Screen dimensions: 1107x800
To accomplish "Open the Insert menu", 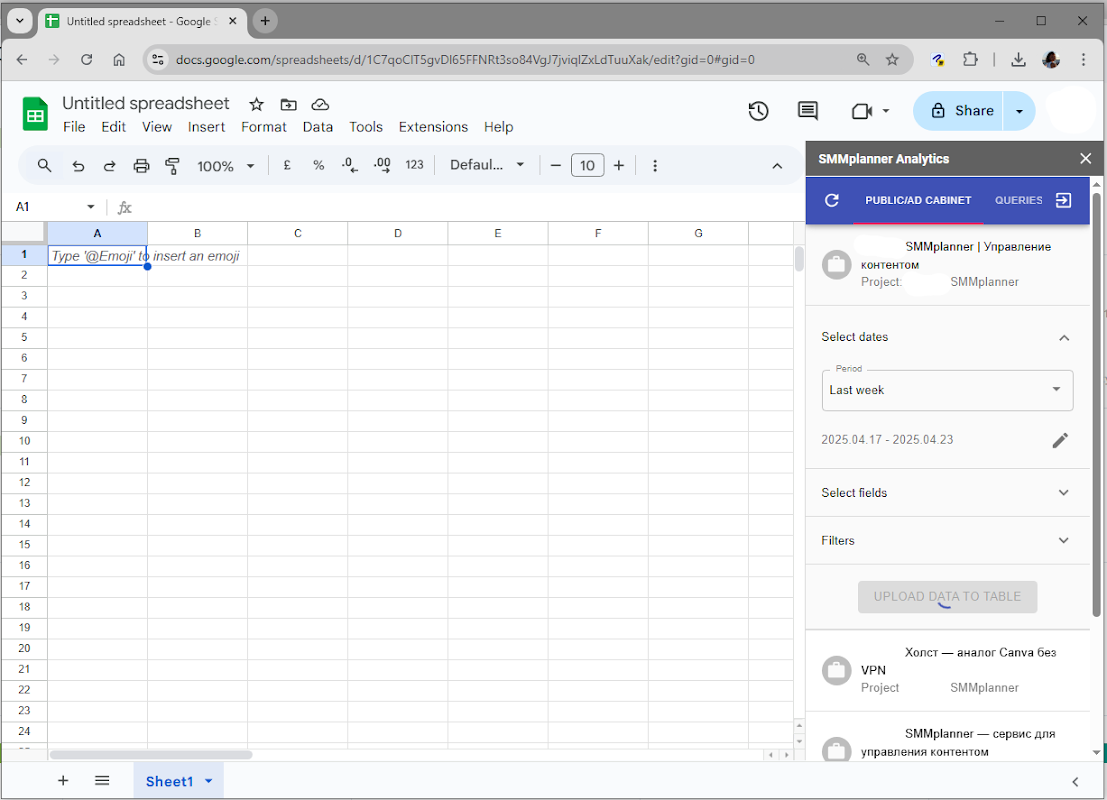I will pyautogui.click(x=206, y=127).
